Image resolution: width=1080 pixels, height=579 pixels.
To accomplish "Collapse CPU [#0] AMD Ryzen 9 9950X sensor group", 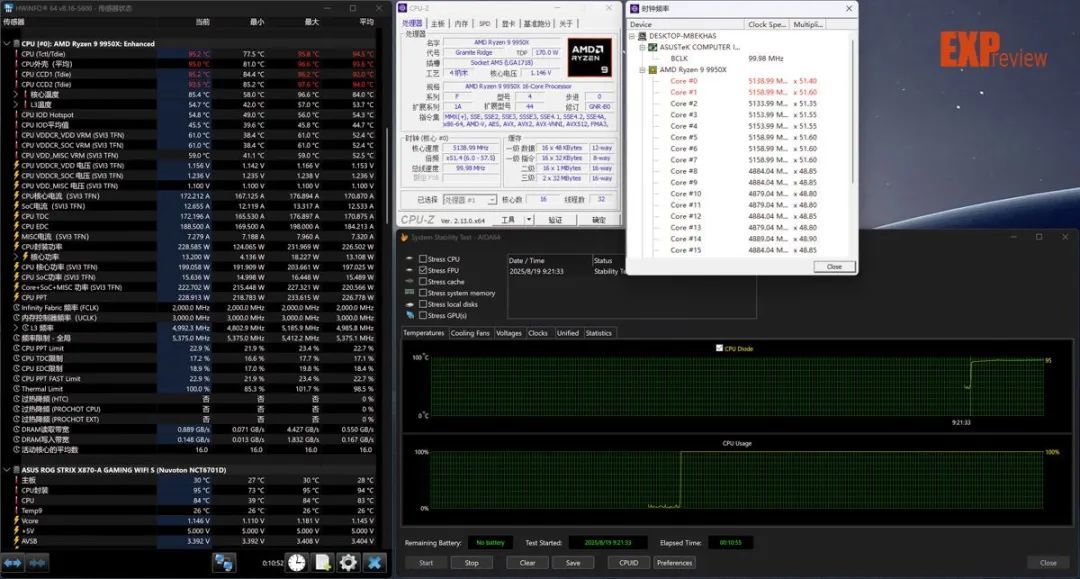I will pyautogui.click(x=7, y=43).
